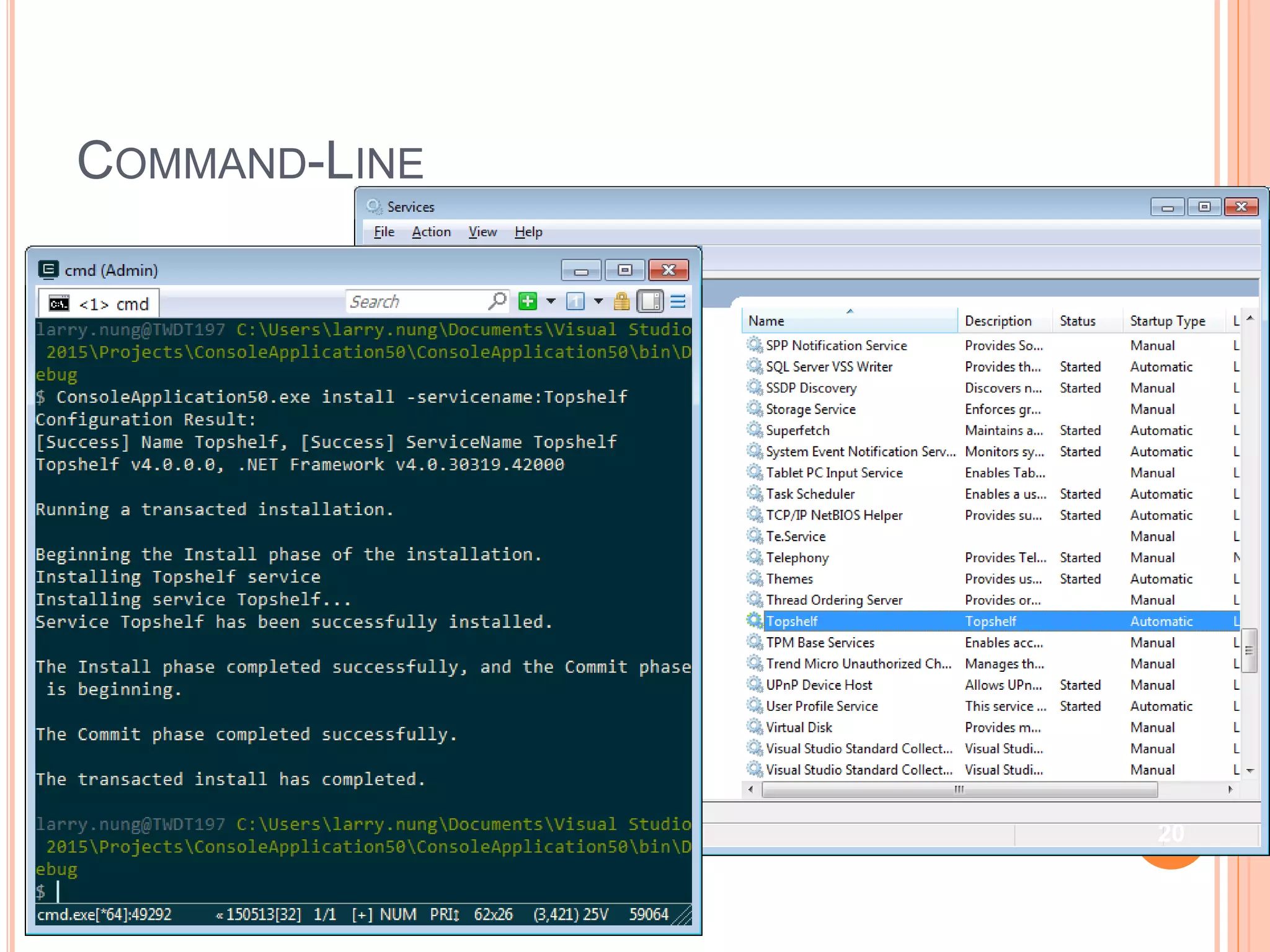Click the horizontal scrollbar thumb in Services
Viewport: 1270px width, 952px height.
(959, 790)
